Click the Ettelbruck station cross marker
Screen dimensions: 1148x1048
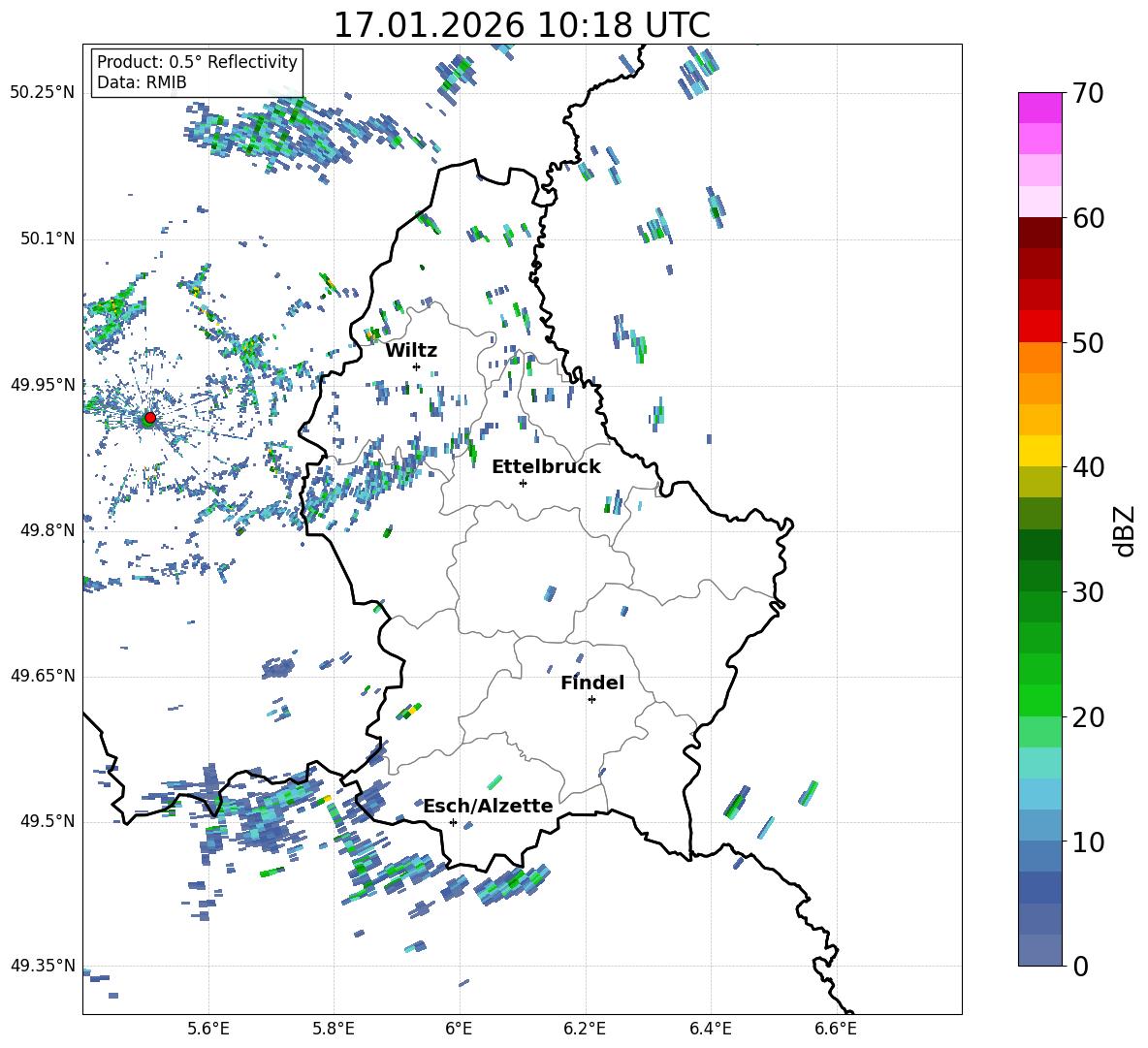(523, 483)
